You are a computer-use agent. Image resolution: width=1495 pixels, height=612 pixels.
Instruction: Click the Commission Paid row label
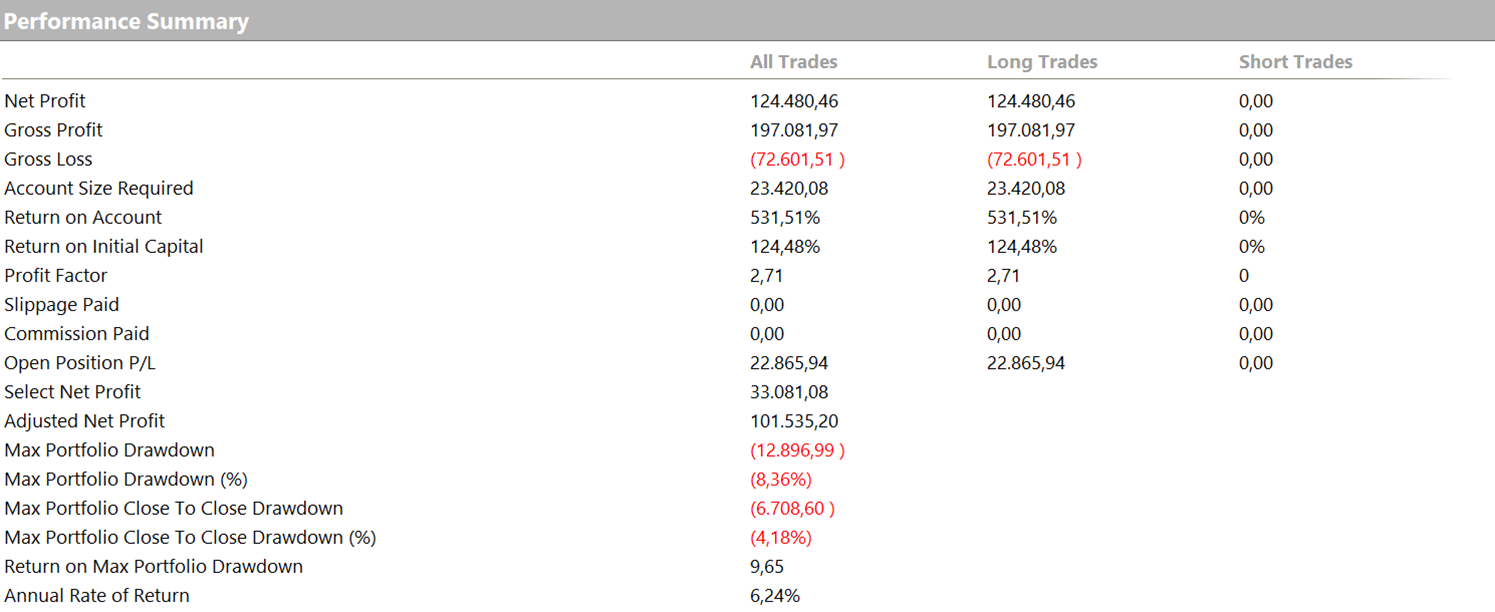pos(76,333)
